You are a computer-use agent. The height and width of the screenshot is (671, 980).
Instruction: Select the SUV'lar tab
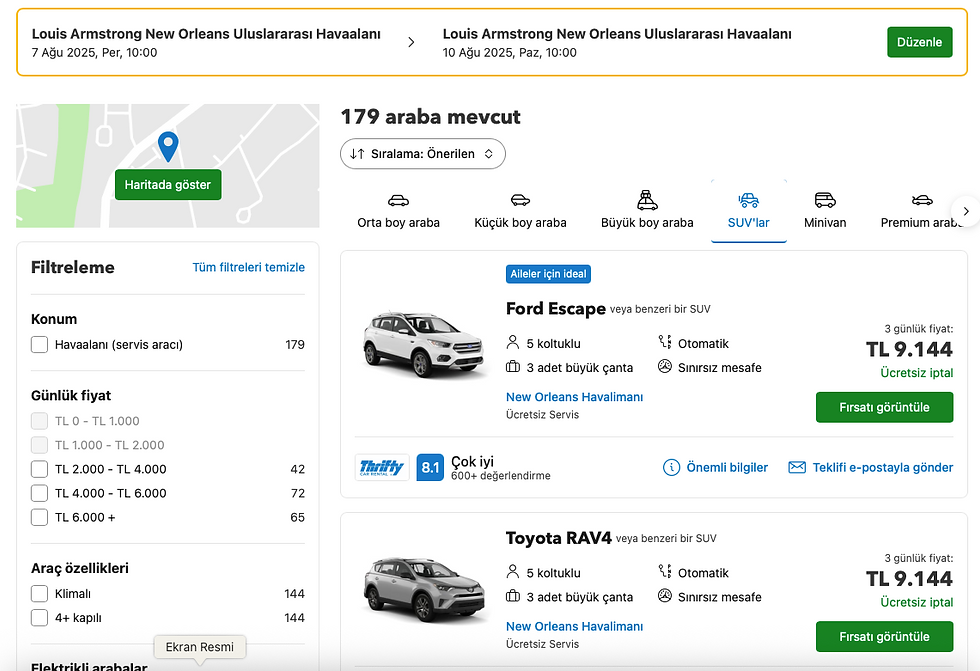pyautogui.click(x=748, y=211)
